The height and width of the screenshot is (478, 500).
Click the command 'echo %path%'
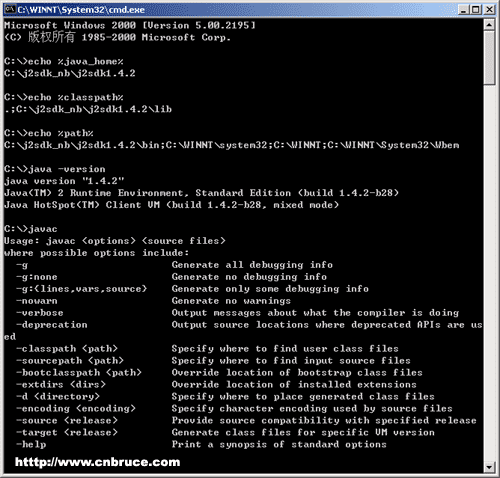(x=61, y=133)
